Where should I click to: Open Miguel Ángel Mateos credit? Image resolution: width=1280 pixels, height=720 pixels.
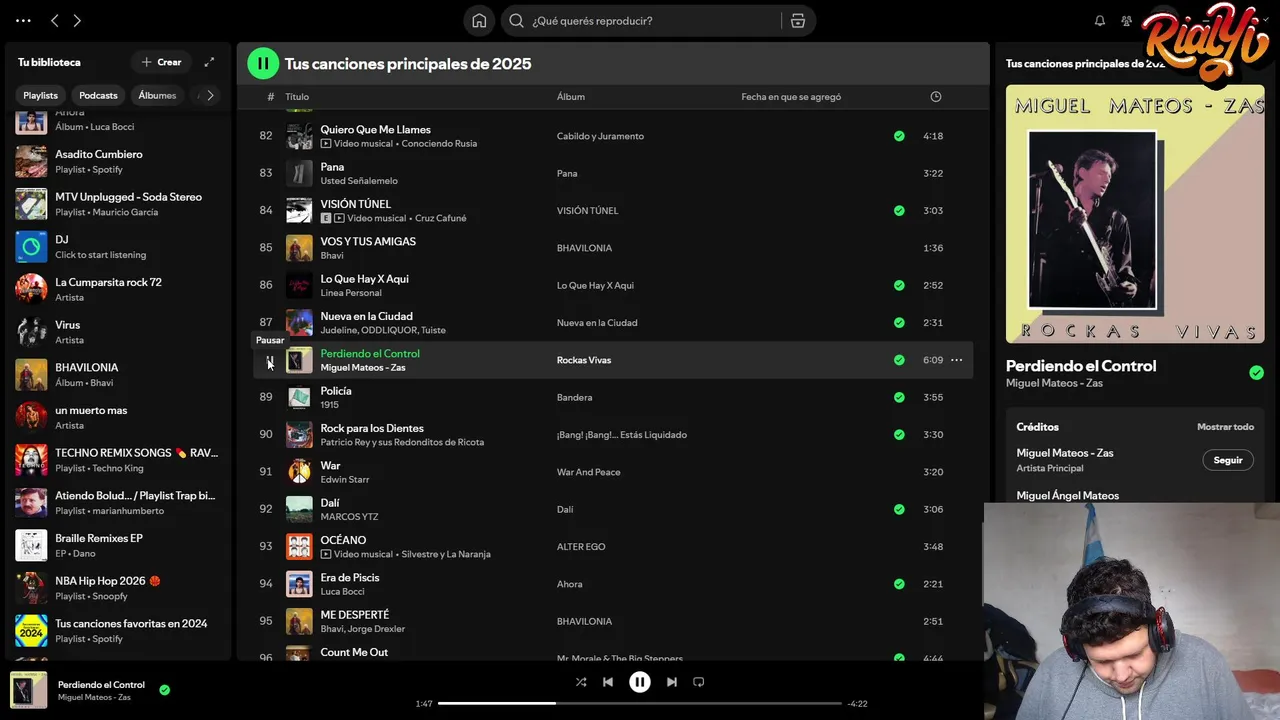click(1068, 496)
